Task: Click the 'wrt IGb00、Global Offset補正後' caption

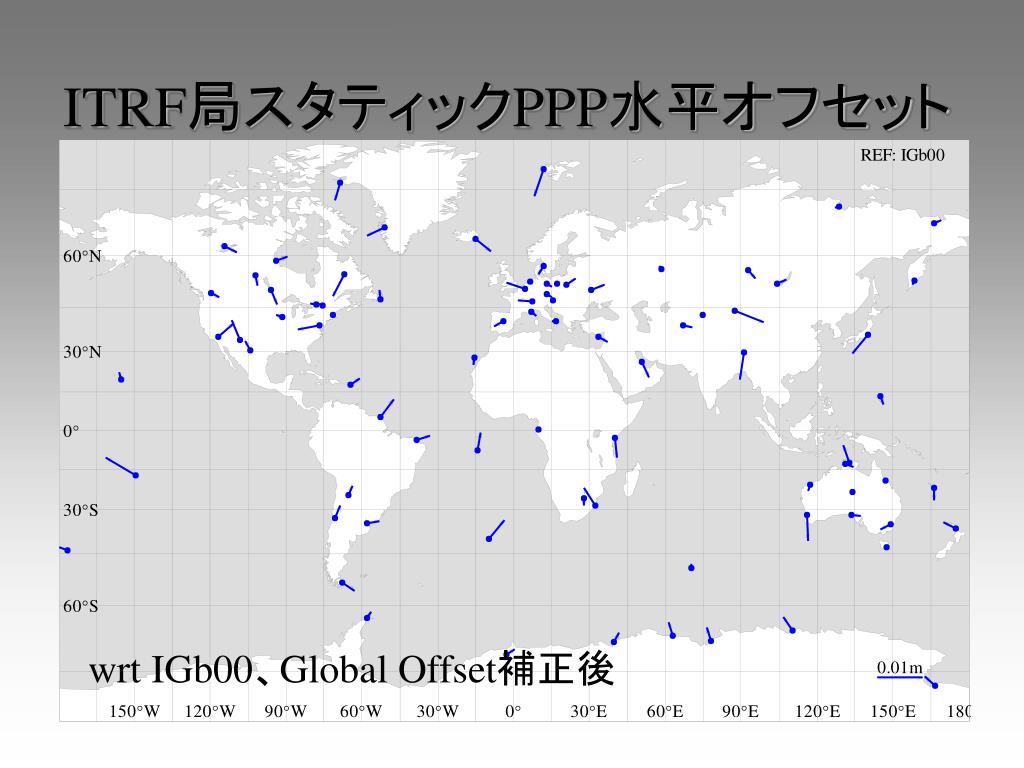Action: (351, 669)
